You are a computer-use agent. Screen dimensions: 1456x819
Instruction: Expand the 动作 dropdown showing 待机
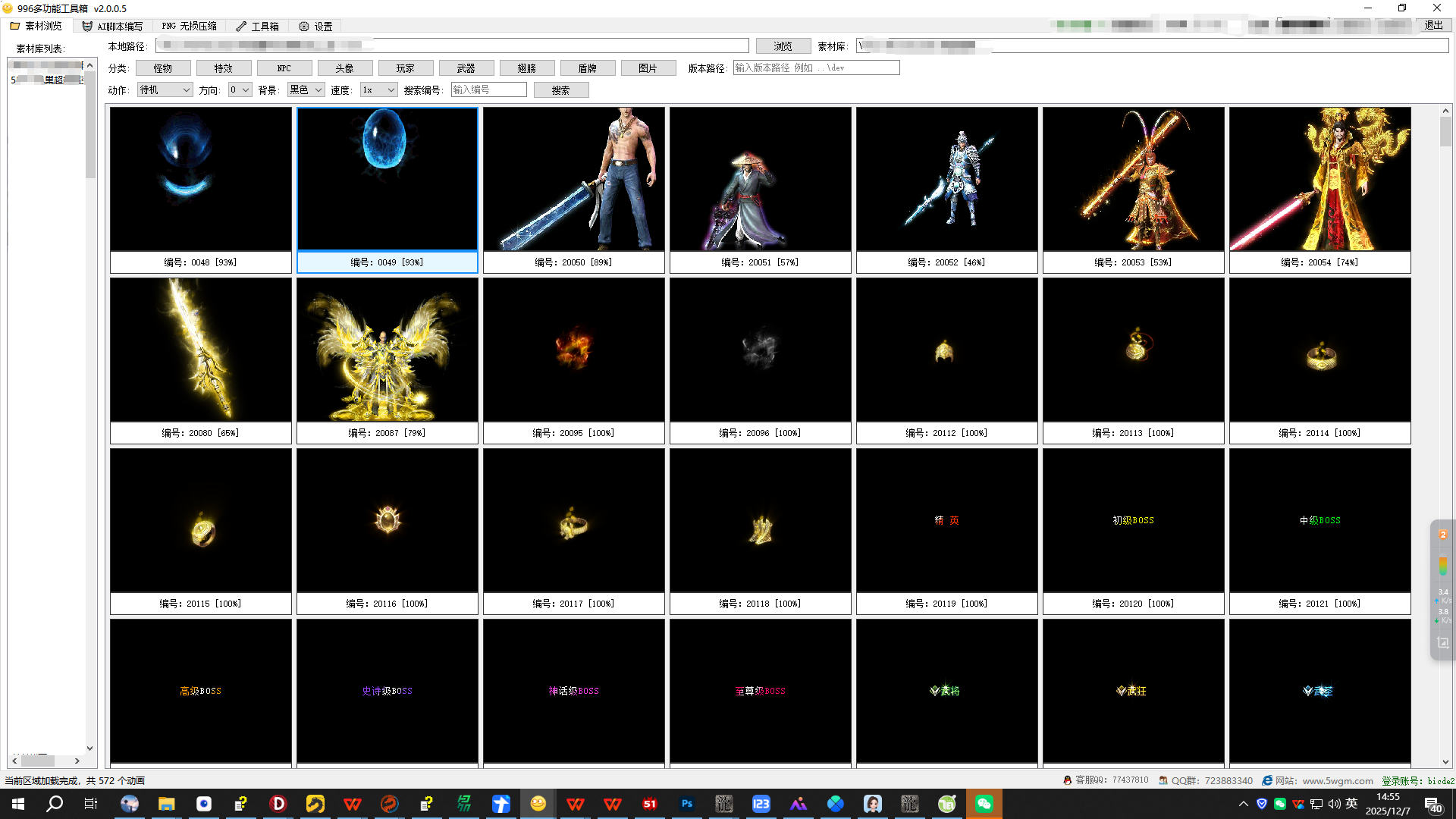[x=165, y=89]
